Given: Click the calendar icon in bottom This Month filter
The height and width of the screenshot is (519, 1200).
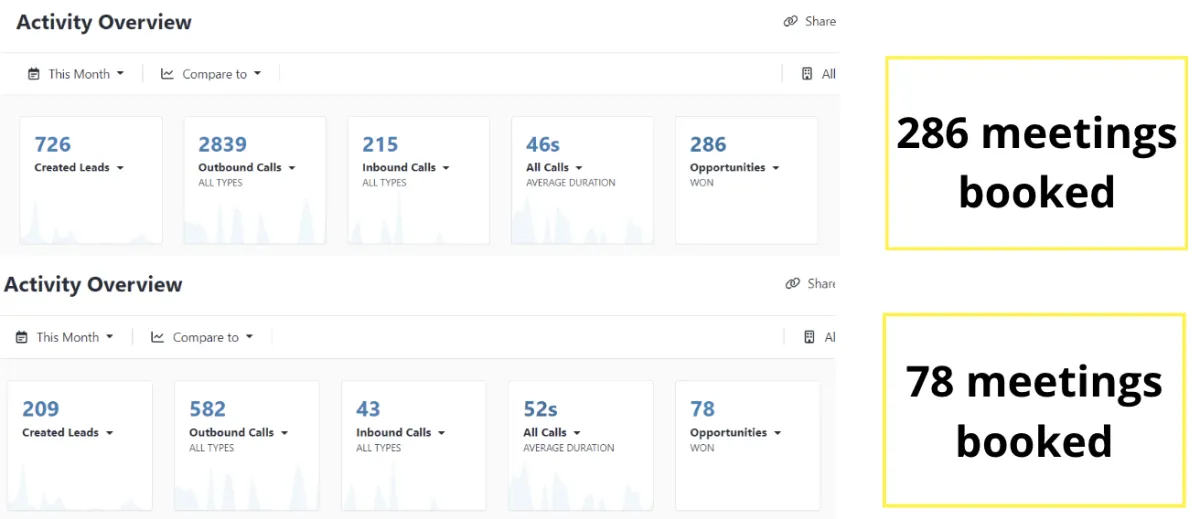Looking at the screenshot, I should [22, 338].
